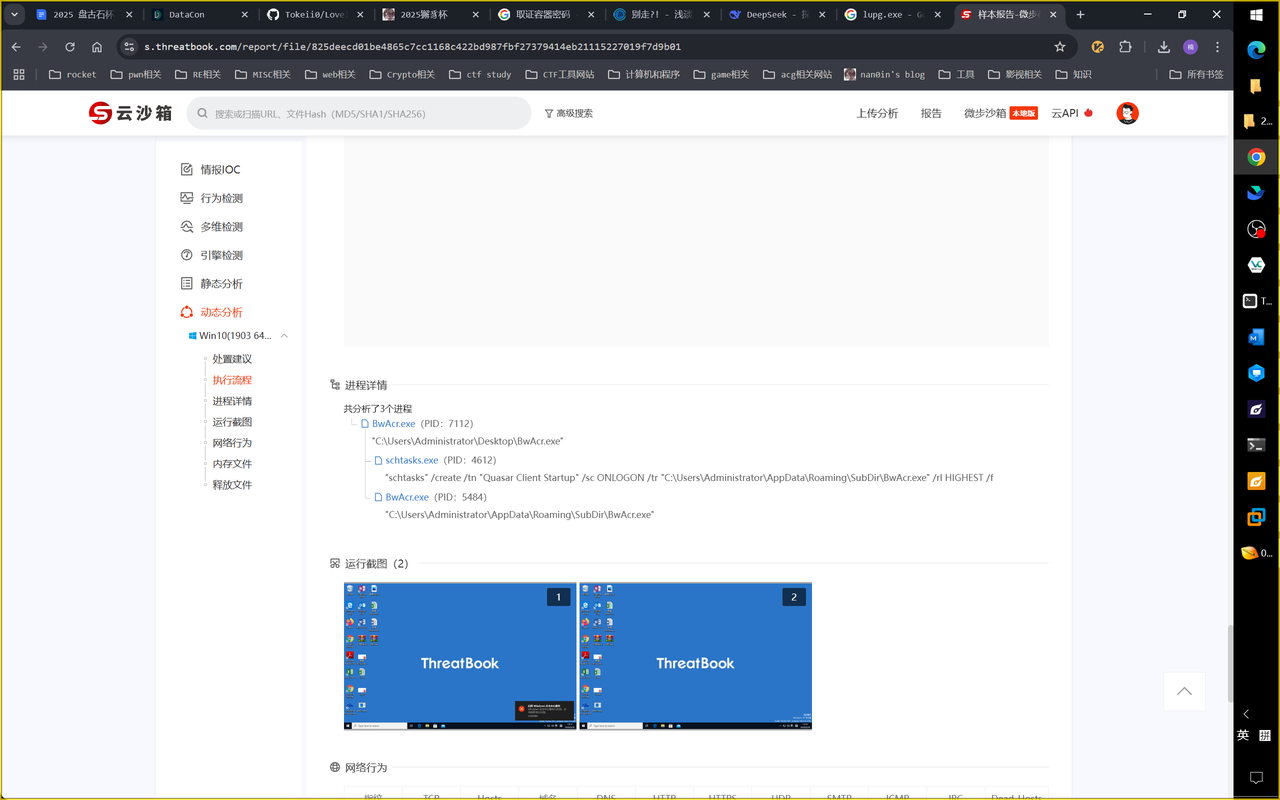Focus the URL/file hash search field

click(359, 113)
